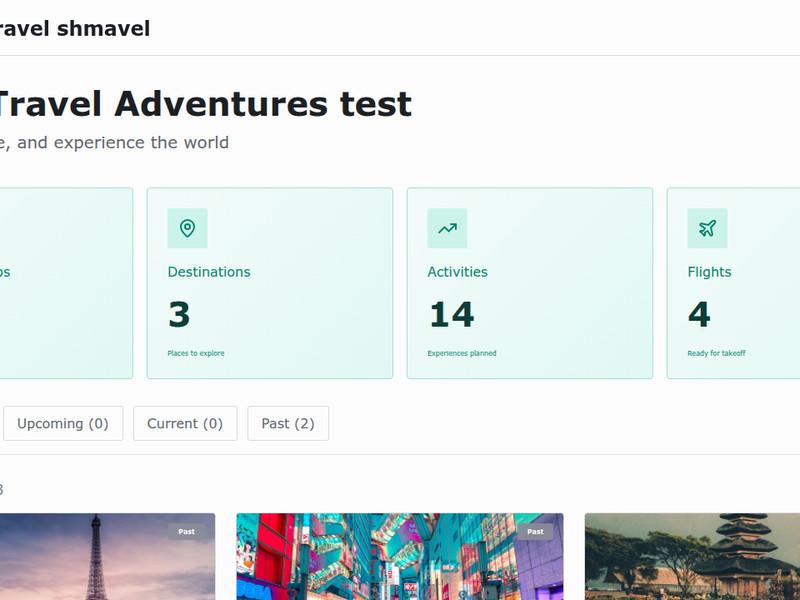The image size is (800, 600).
Task: Click the Activities count number 14
Action: tap(451, 315)
